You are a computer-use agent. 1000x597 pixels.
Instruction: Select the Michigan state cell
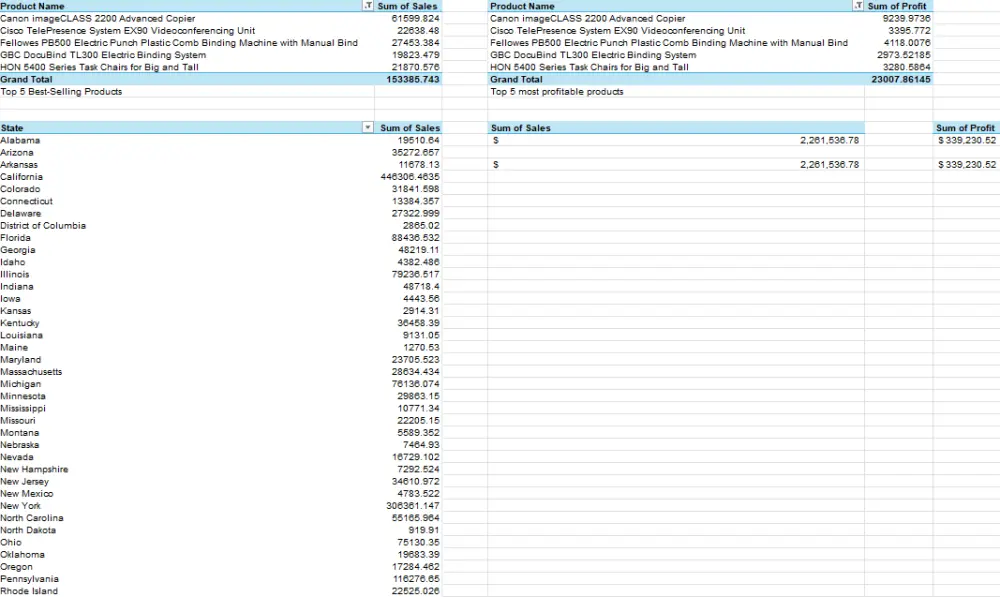[x=20, y=383]
